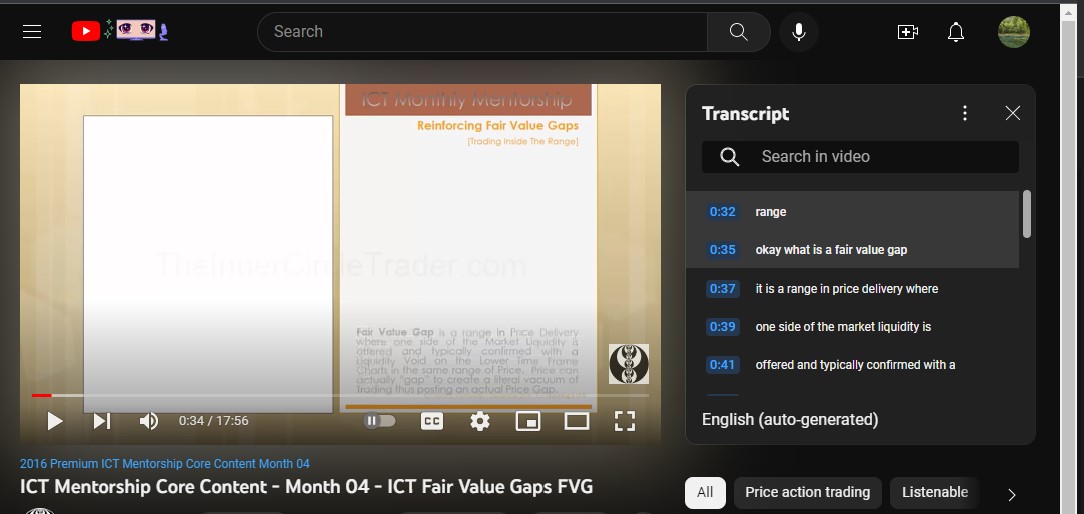Click the transcript panel scrollbar

pyautogui.click(x=1027, y=214)
